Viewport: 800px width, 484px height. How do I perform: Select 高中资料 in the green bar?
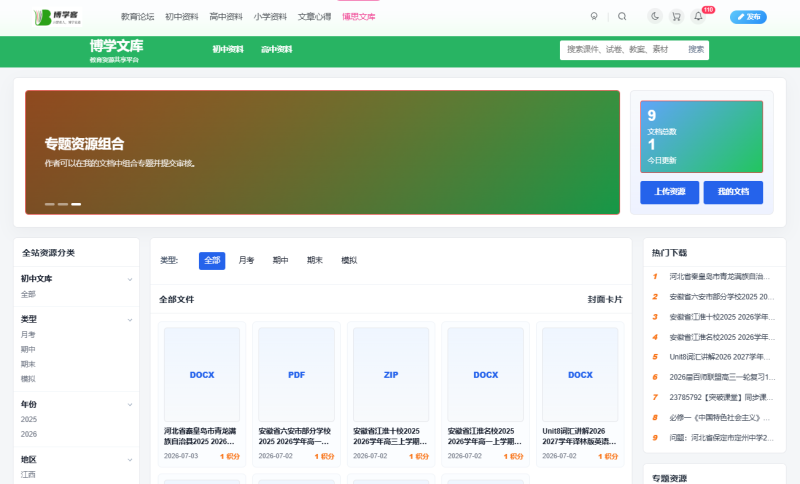tap(277, 49)
